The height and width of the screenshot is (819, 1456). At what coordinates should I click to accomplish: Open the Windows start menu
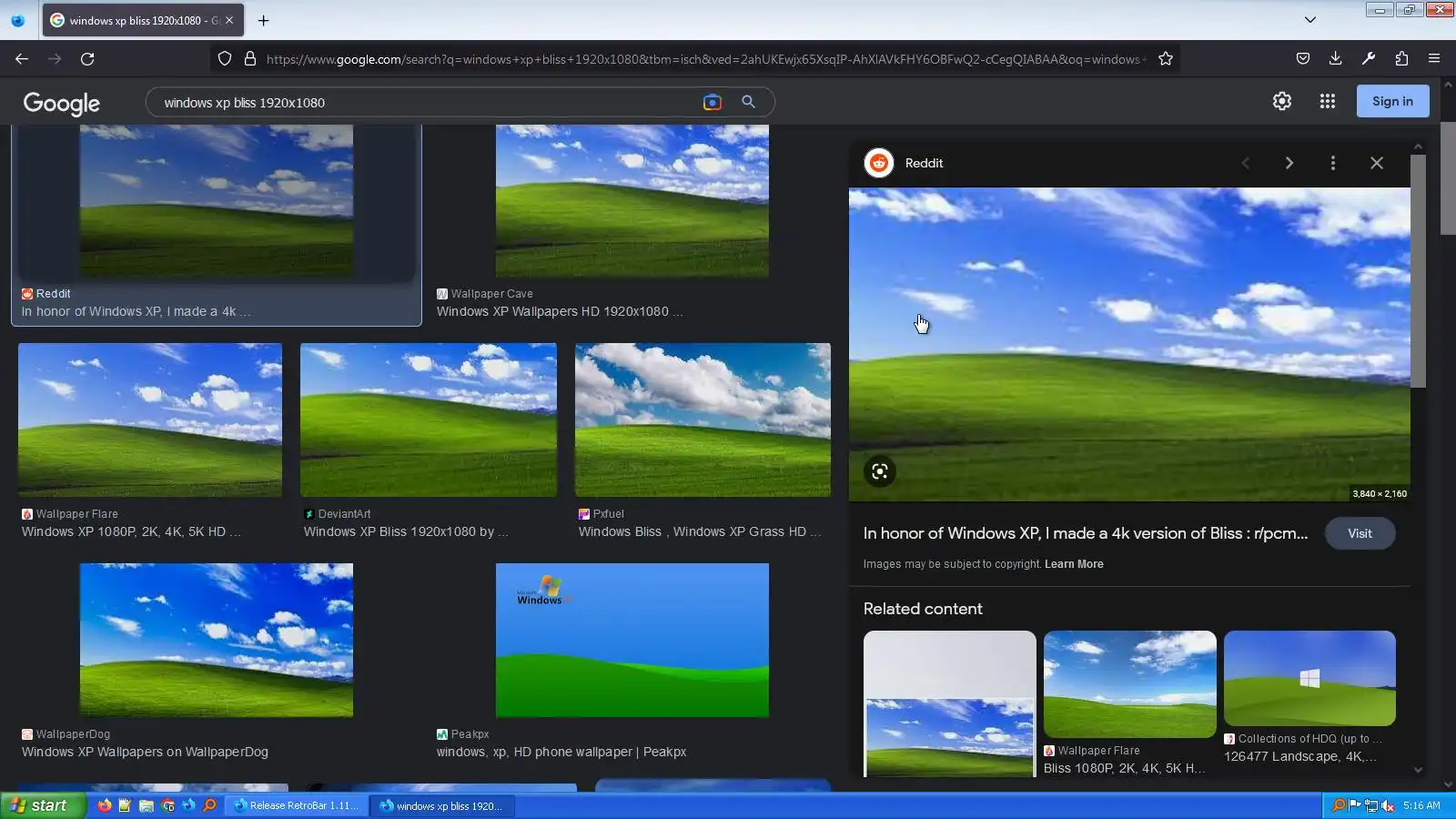(43, 805)
